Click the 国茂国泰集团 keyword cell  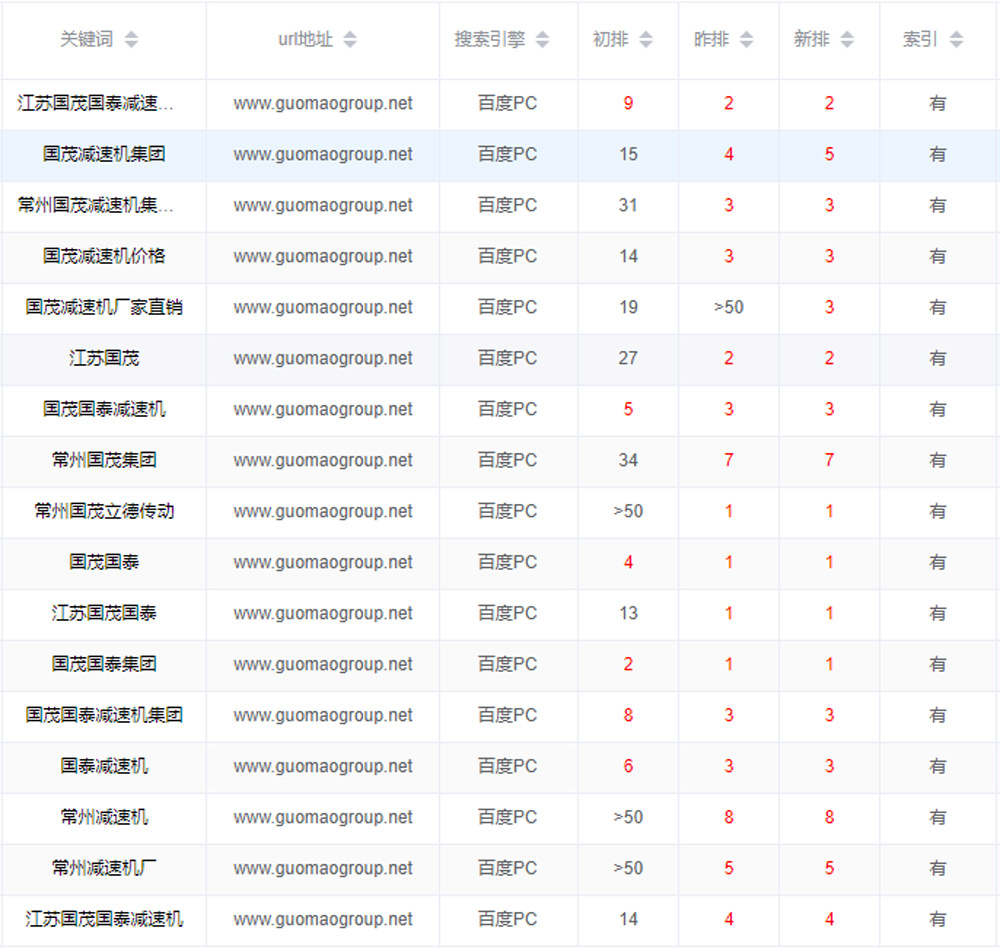[x=104, y=664]
